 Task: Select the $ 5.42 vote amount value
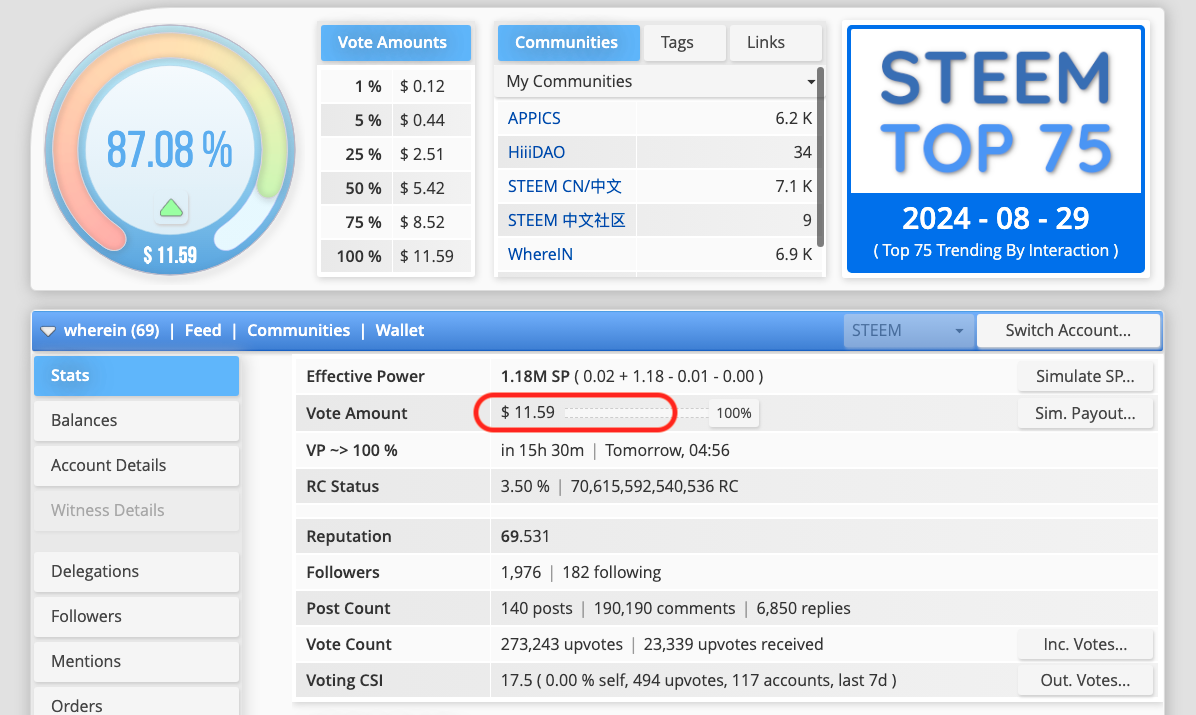coord(423,188)
